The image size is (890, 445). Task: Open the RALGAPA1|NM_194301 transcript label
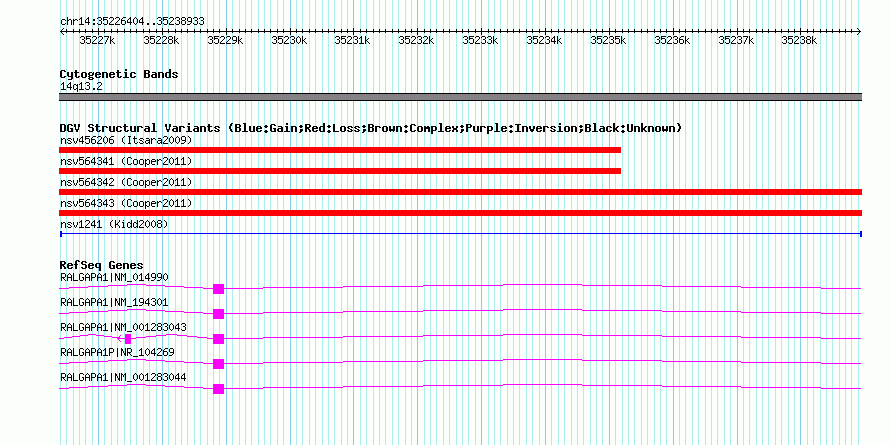pyautogui.click(x=114, y=302)
